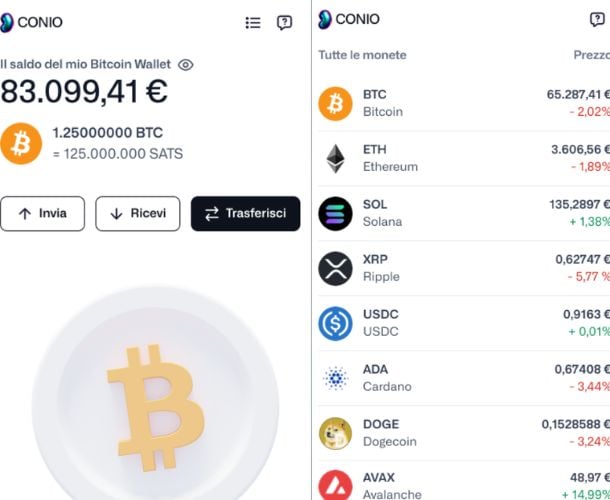Tap the Avalanche AVAX icon
The image size is (610, 500).
click(x=335, y=484)
